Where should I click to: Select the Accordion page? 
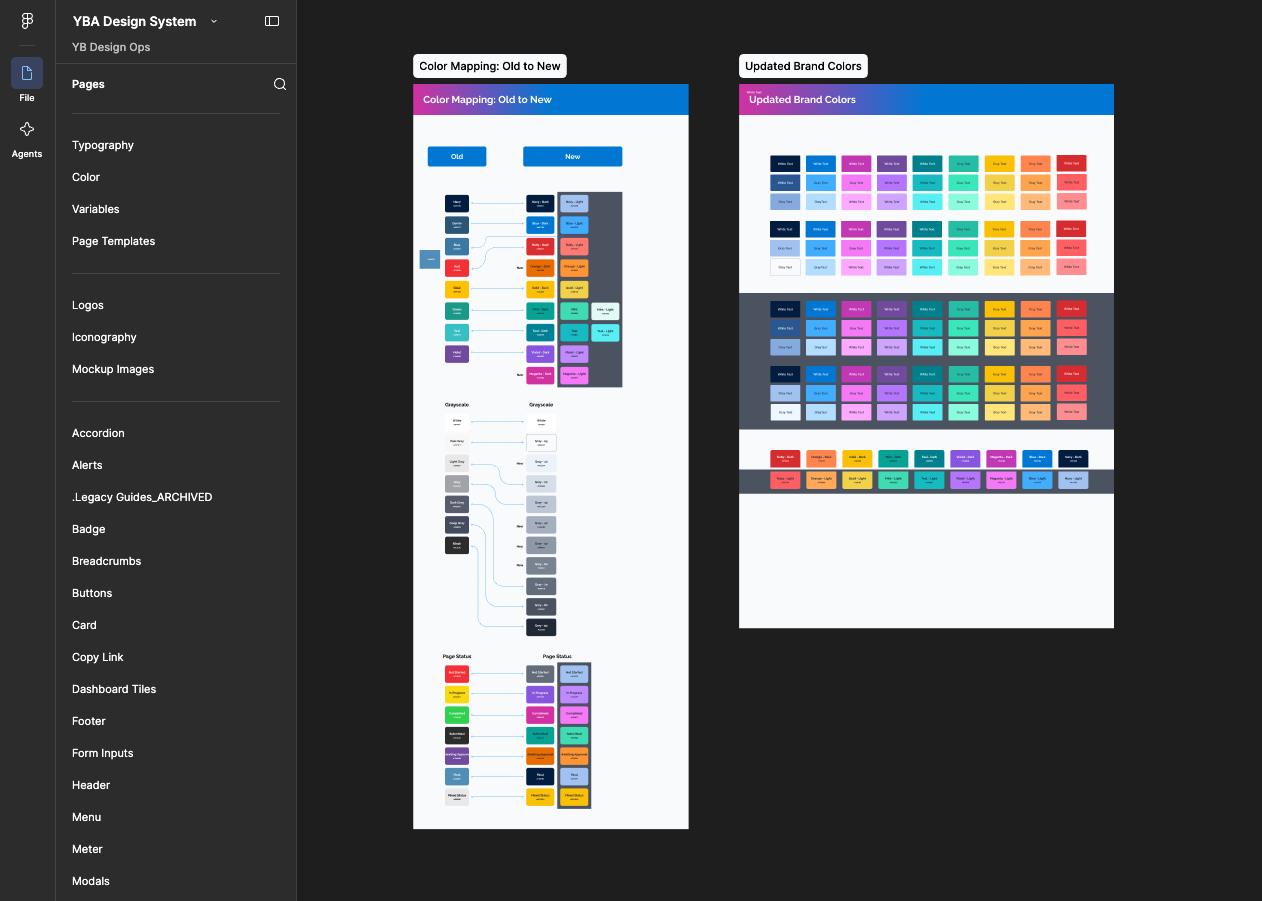tap(98, 433)
